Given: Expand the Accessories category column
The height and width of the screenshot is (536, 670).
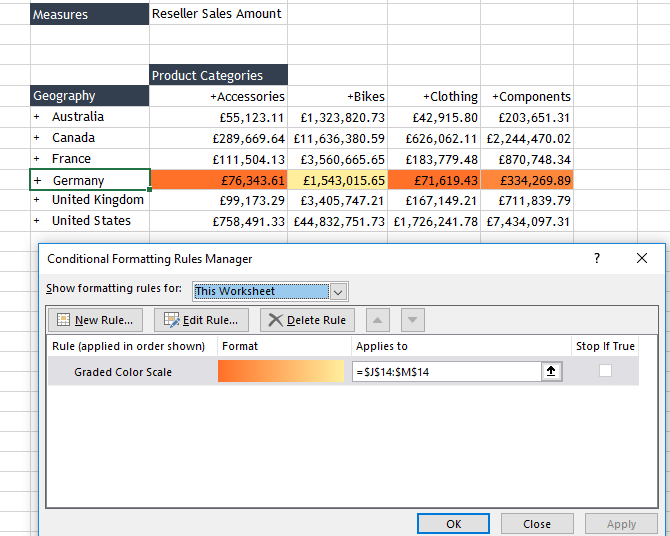Looking at the screenshot, I should click(x=214, y=97).
